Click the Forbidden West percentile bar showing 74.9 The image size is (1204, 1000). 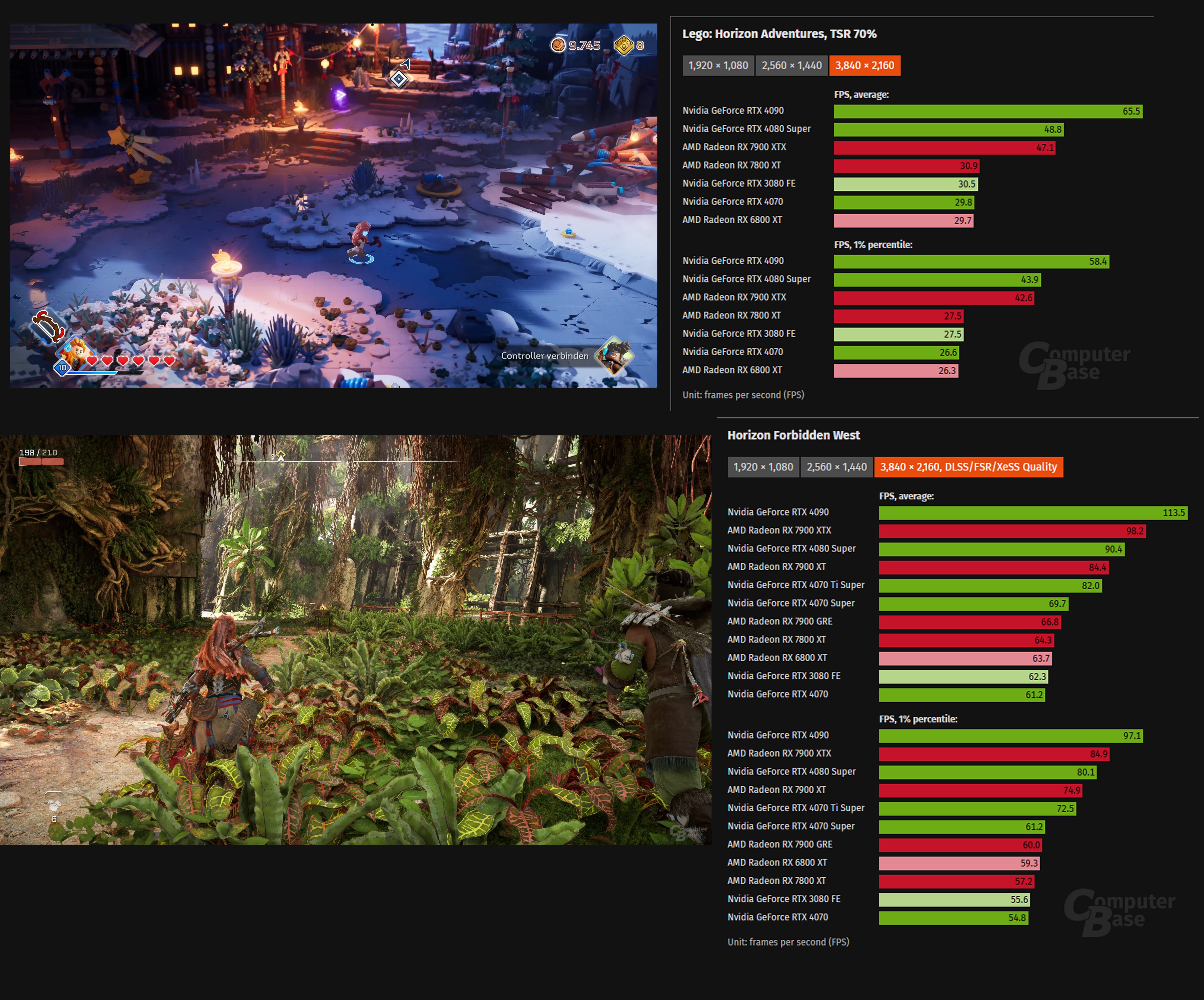pyautogui.click(x=980, y=791)
